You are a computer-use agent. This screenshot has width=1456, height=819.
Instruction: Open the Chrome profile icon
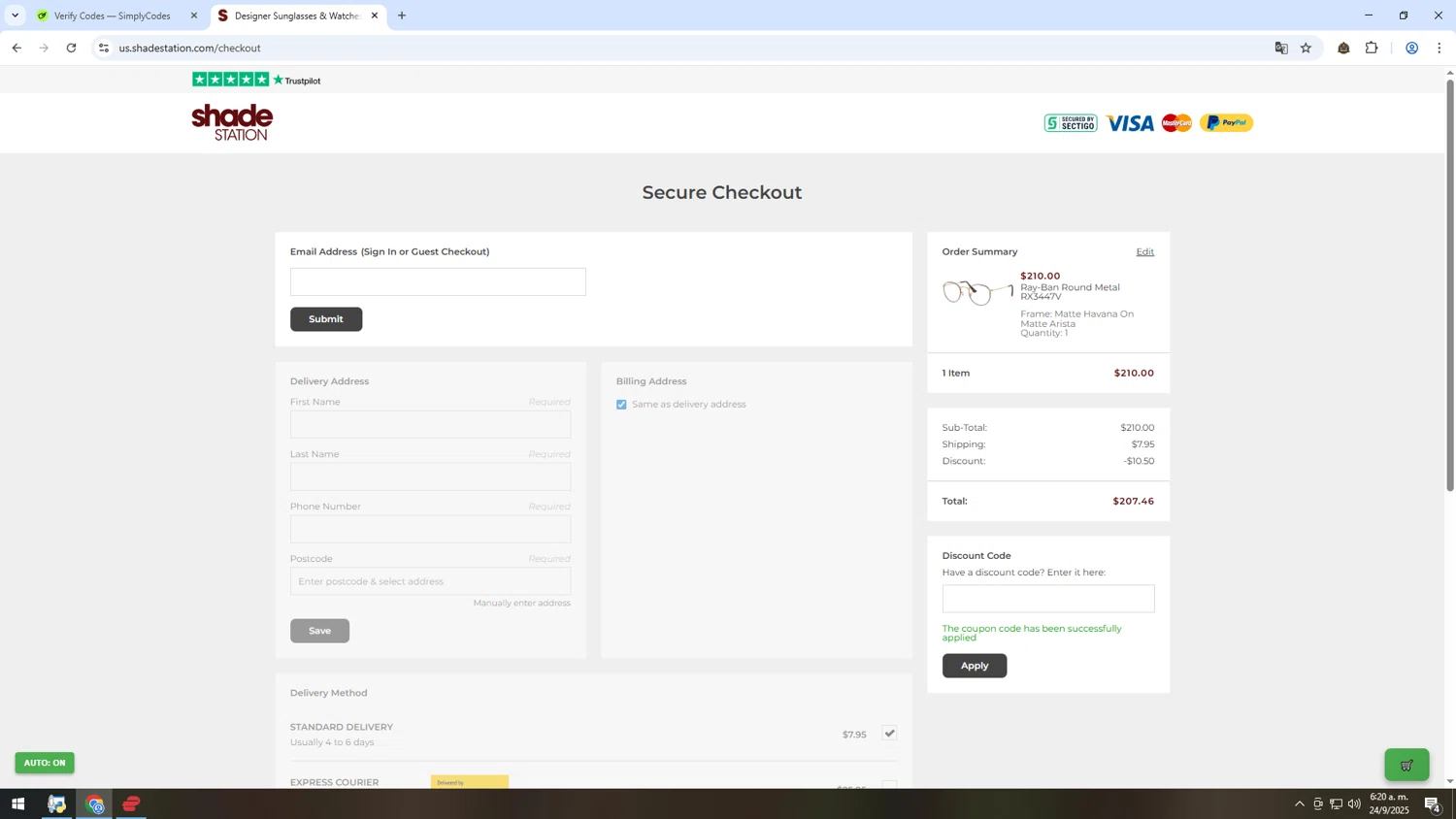pos(1411,48)
